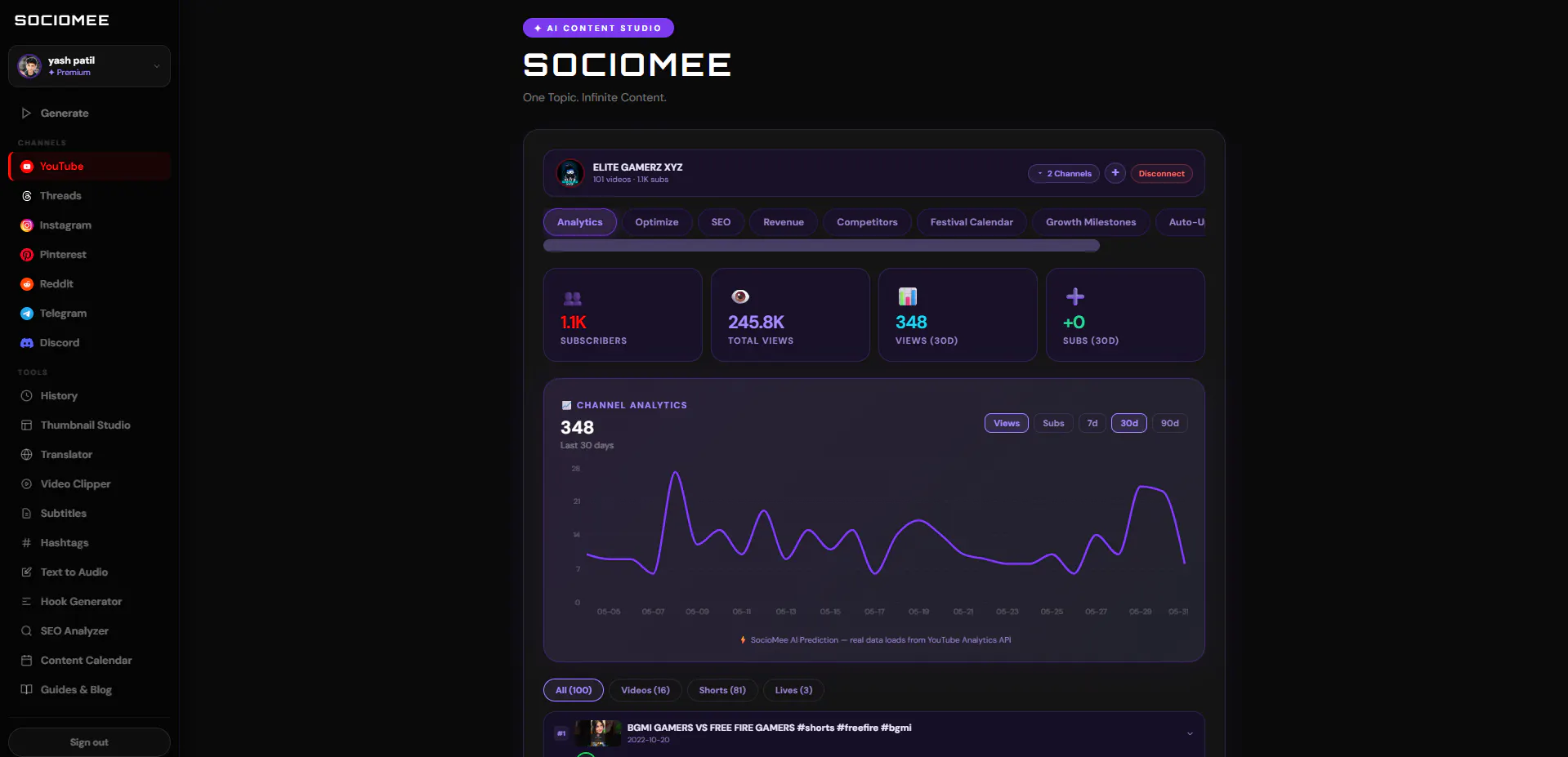Switch chart metric to Views
Screen dimensions: 1568x757
(x=1006, y=423)
